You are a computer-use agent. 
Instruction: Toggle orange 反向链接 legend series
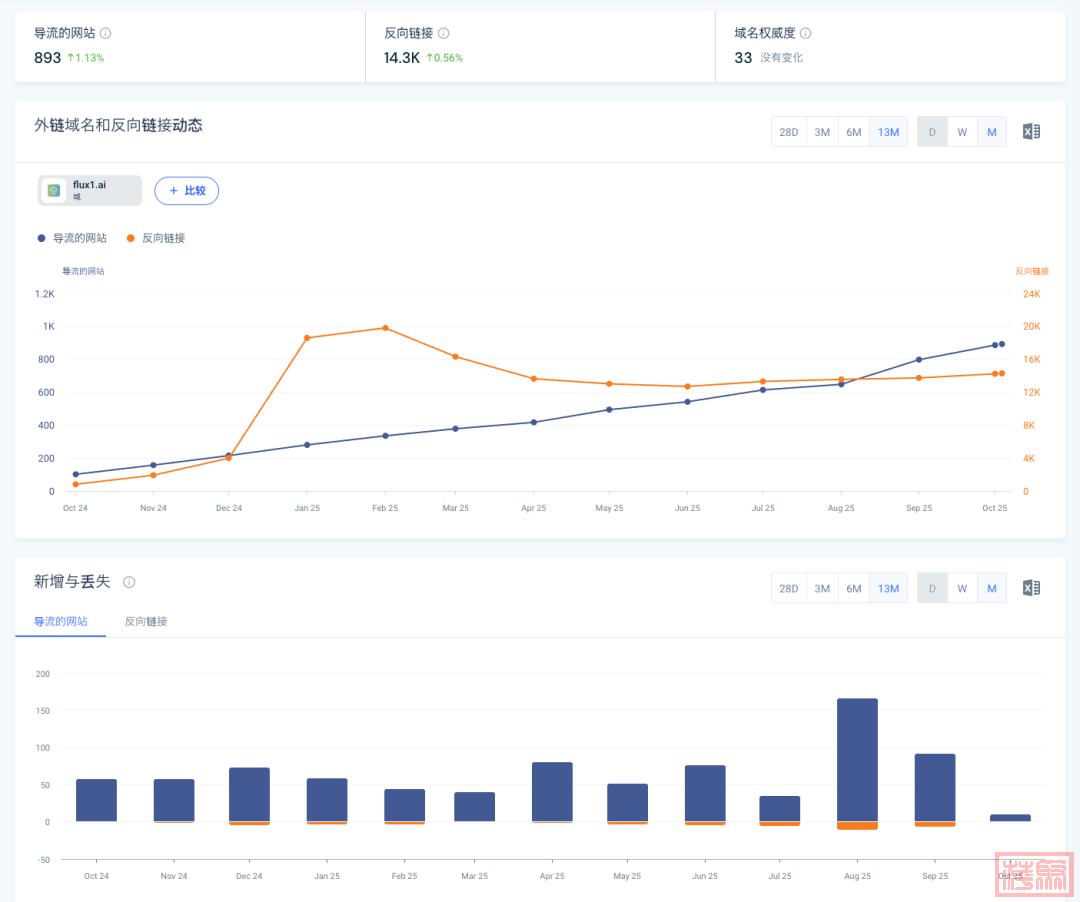click(x=156, y=238)
